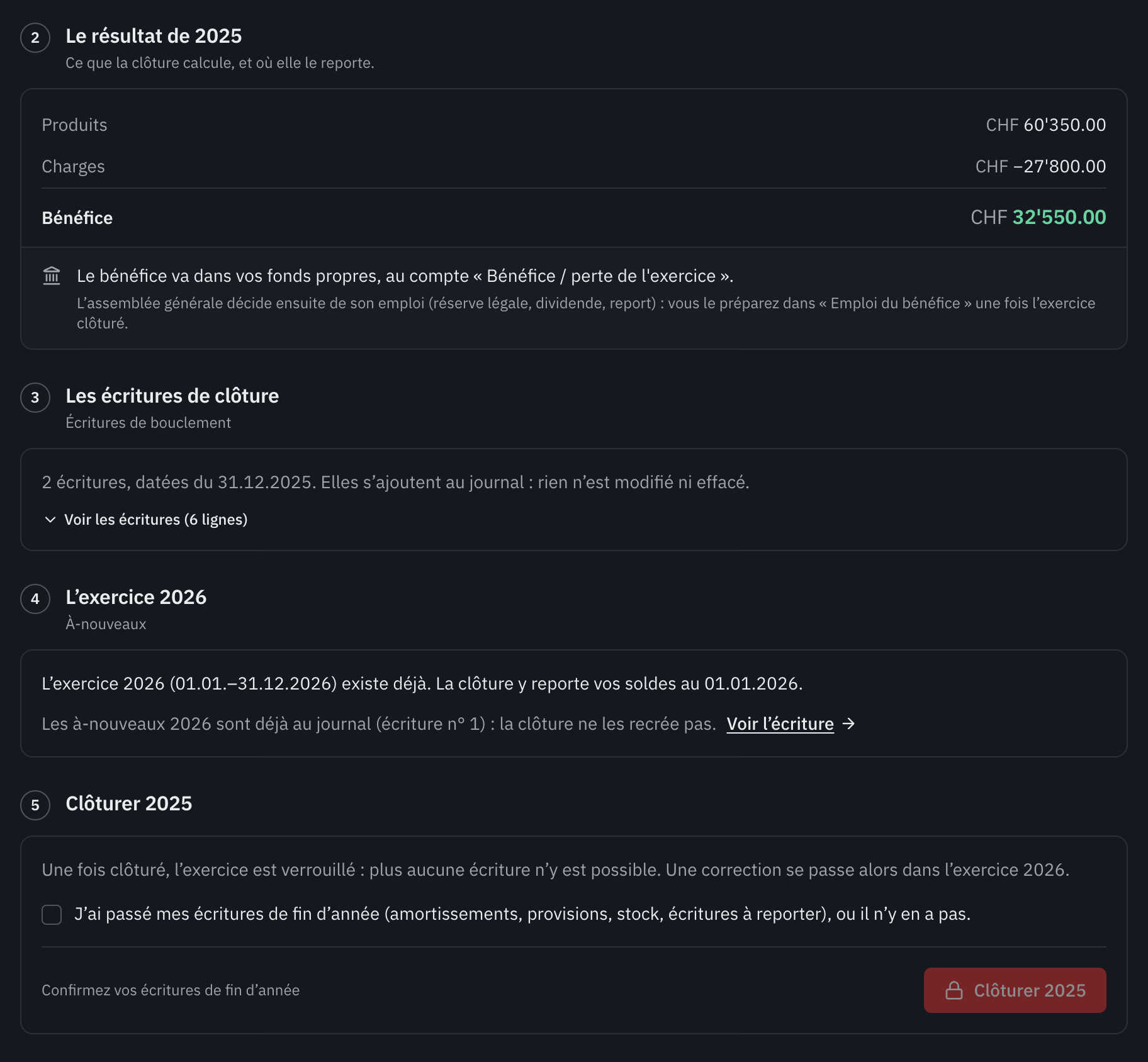Screen dimensions: 1148x1062
Task: Click the Produits row amount
Action: pyautogui.click(x=1045, y=125)
